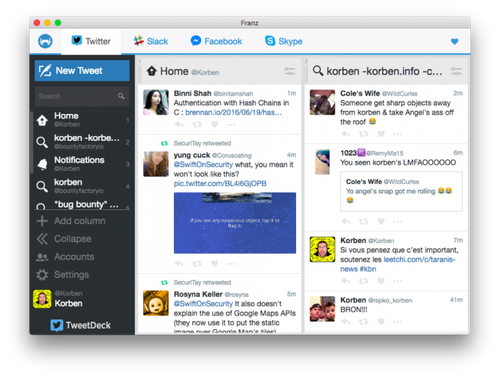This screenshot has width=500, height=377.
Task: Jump to the korben -korbe... search column in the sidebar
Action: click(82, 142)
